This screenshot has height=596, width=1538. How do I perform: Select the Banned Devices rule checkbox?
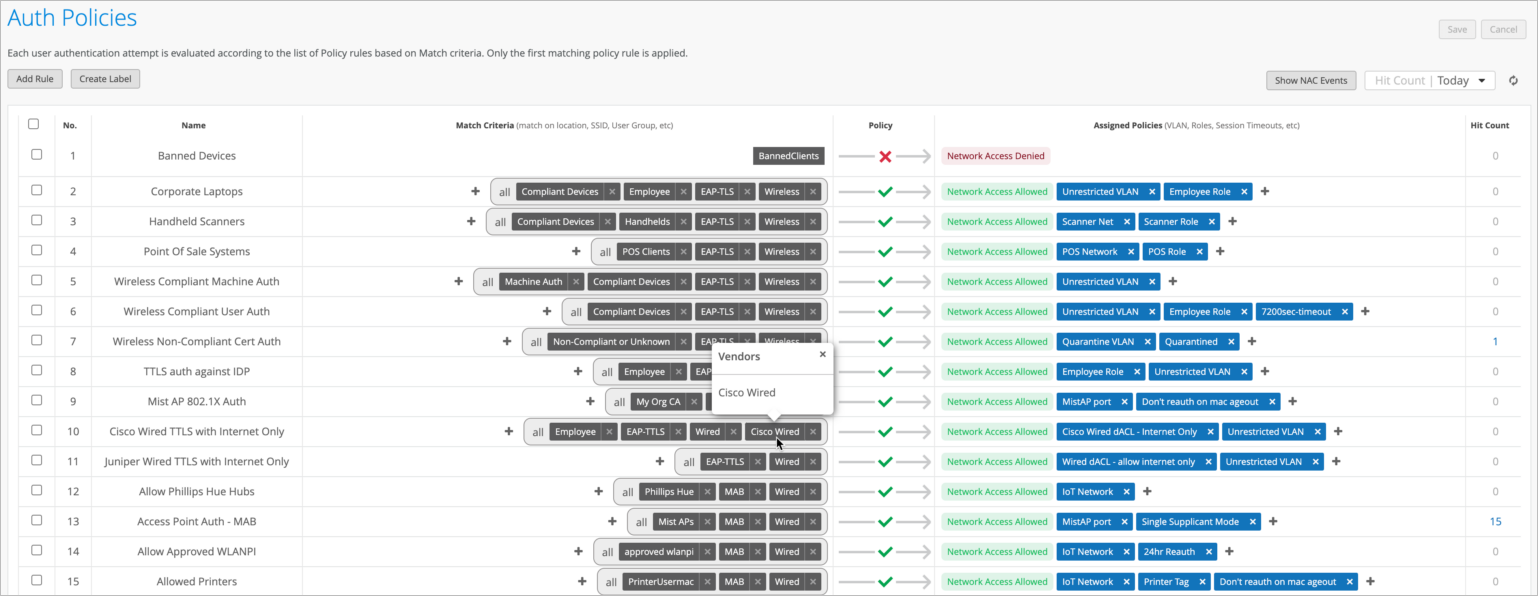point(37,155)
